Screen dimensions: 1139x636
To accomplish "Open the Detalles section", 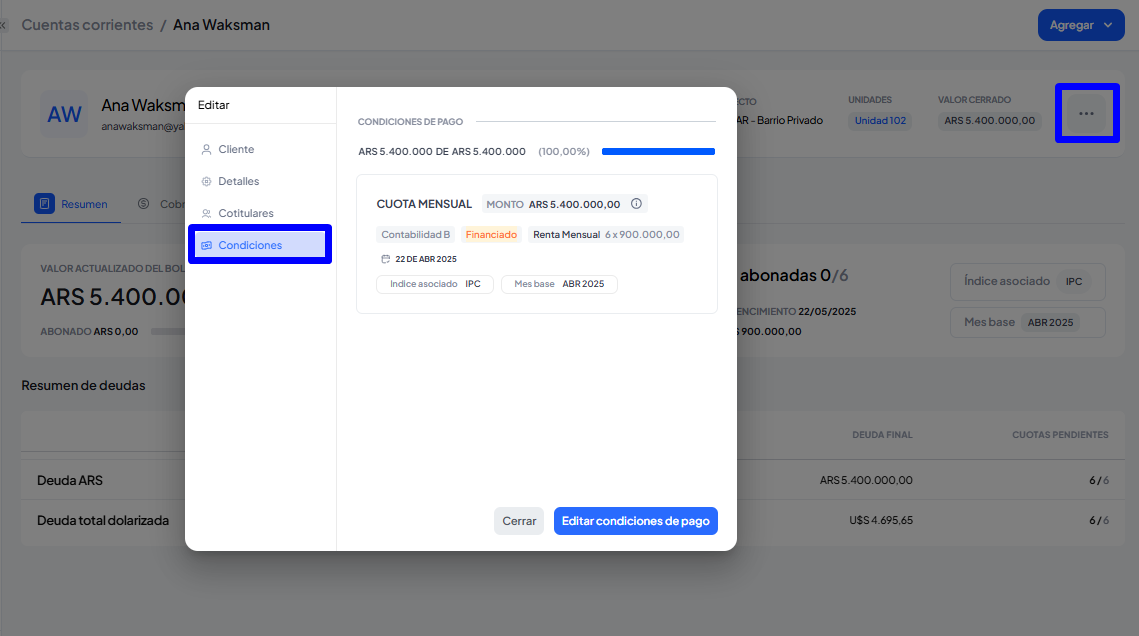I will click(x=238, y=182).
